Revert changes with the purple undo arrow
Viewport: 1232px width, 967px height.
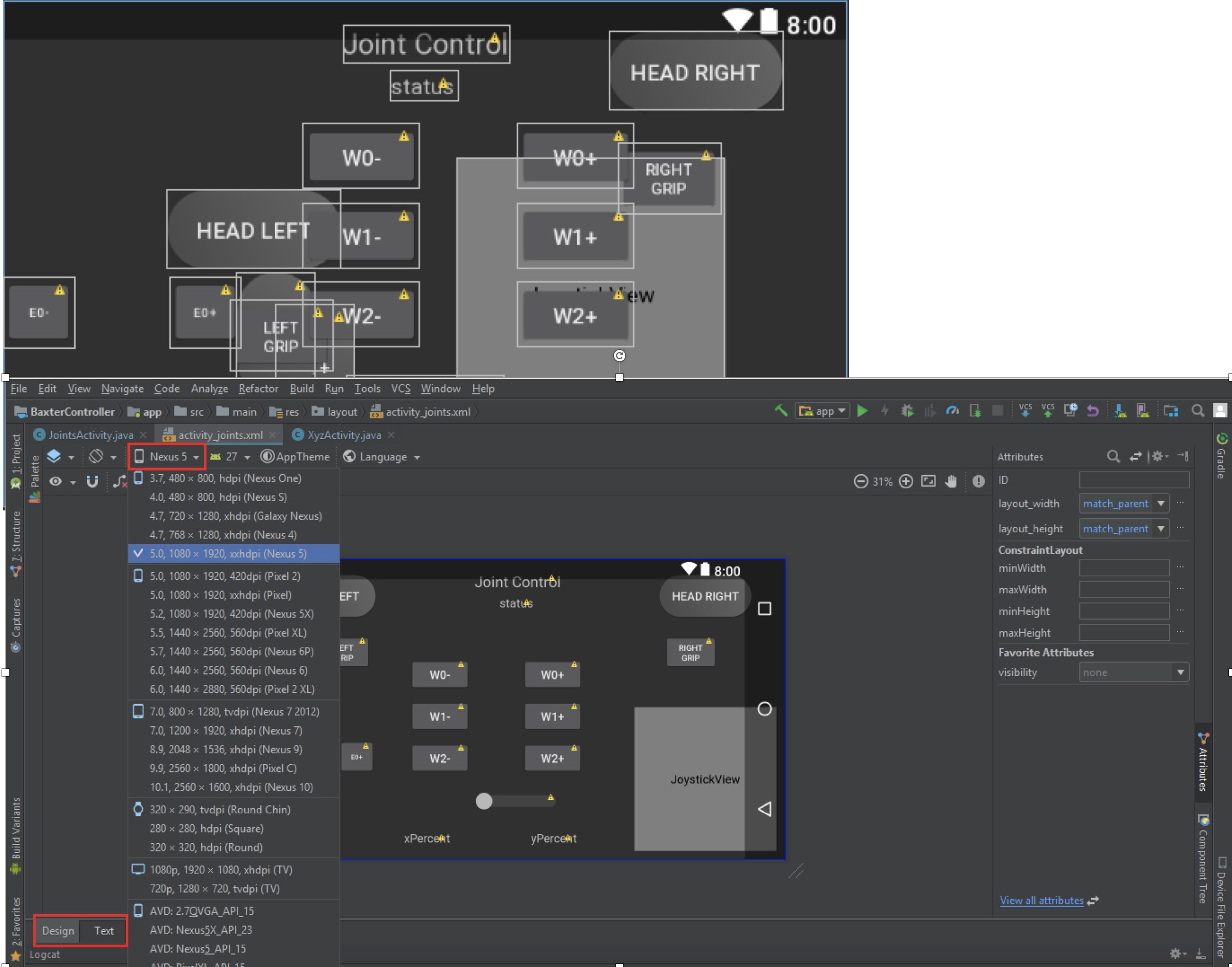coord(1092,411)
